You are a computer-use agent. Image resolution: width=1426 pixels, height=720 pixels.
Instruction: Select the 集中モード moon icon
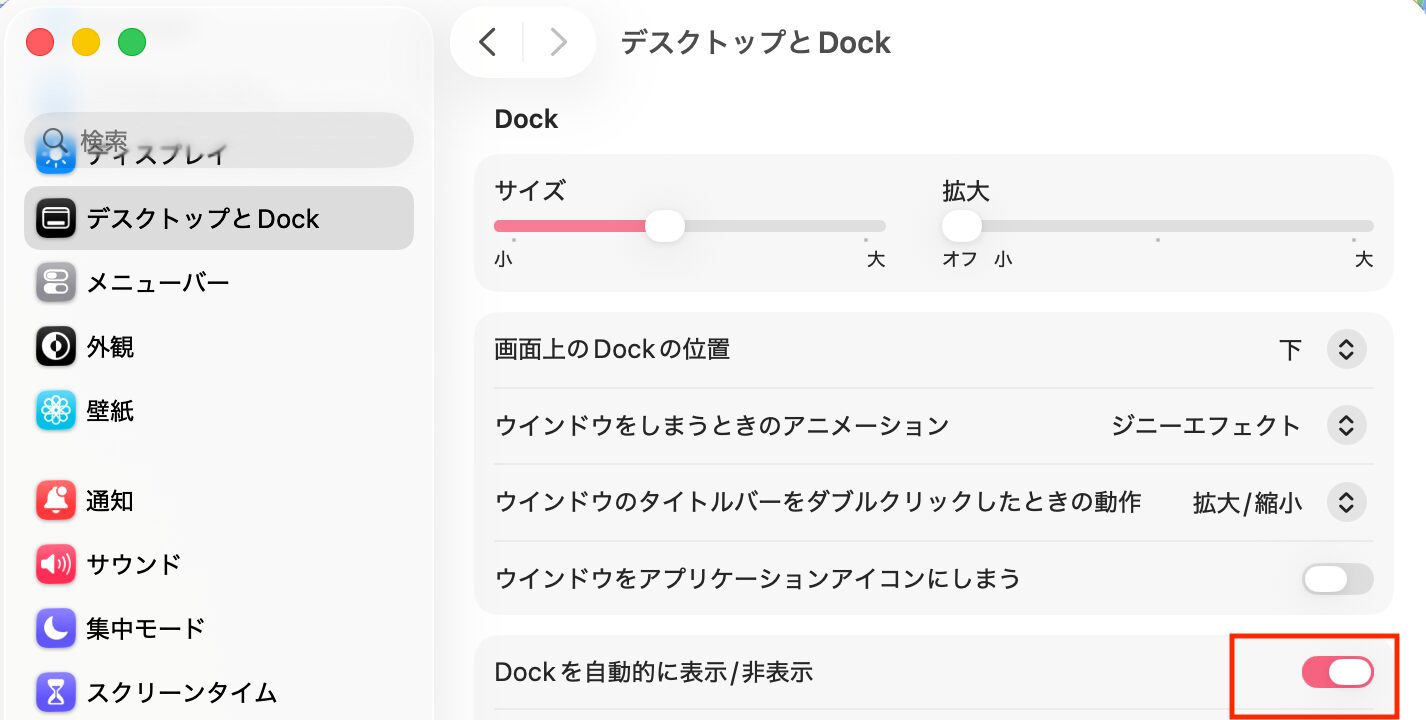pyautogui.click(x=56, y=628)
